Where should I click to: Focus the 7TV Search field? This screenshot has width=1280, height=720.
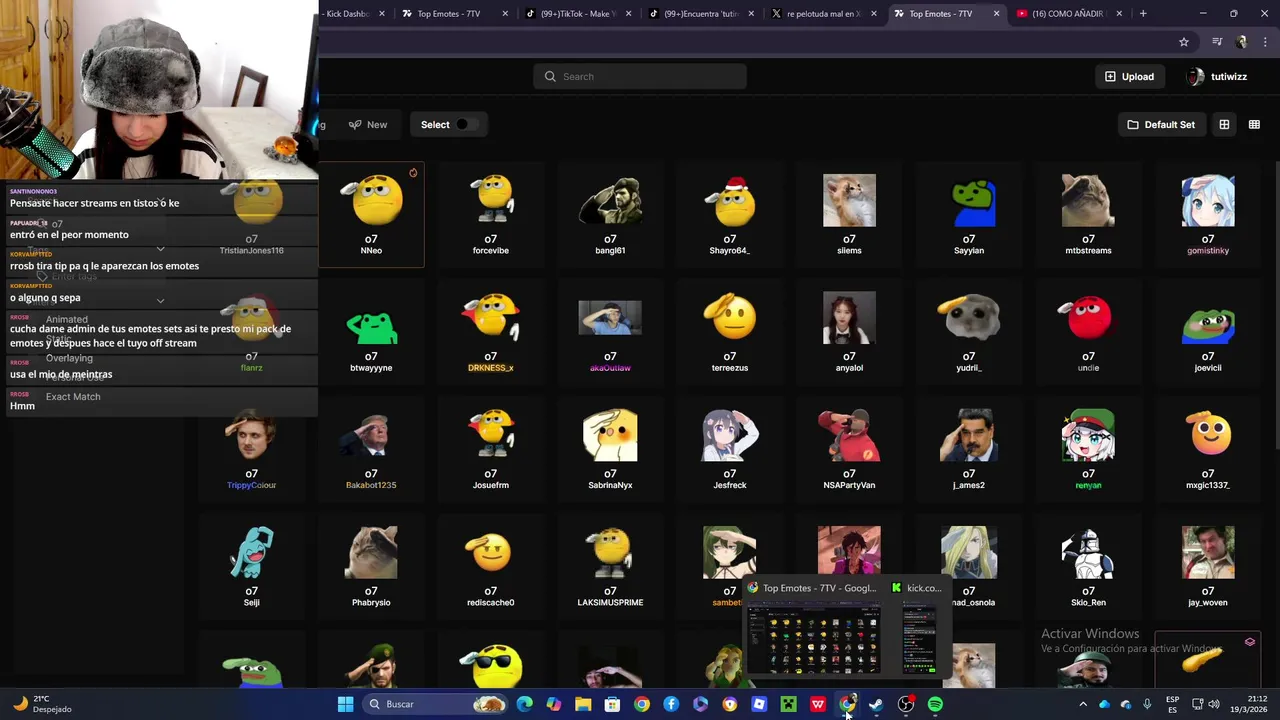point(640,76)
